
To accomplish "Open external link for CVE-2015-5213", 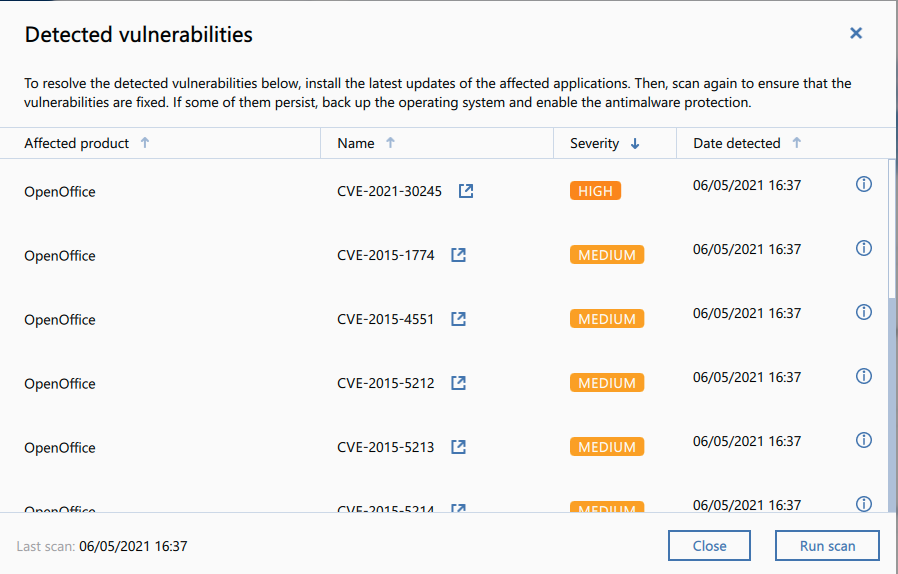I will [x=459, y=447].
